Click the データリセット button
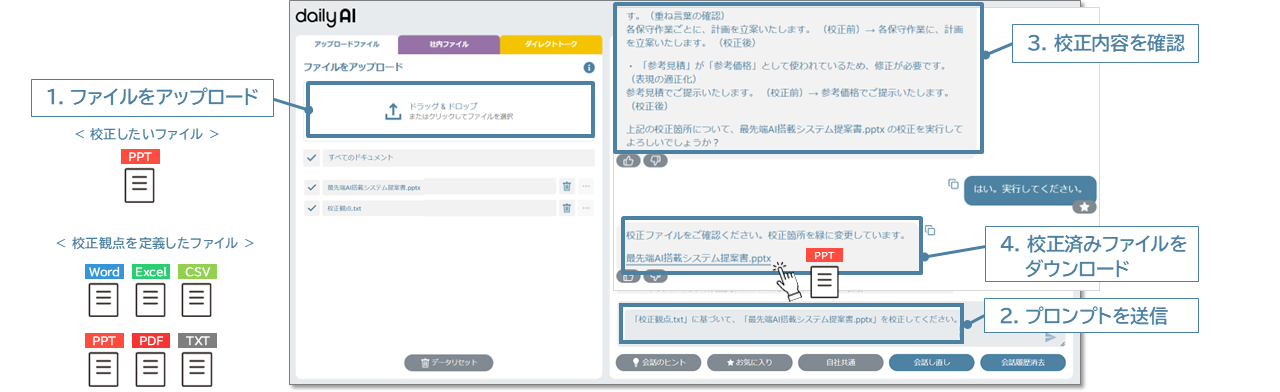The width and height of the screenshot is (1280, 392). pos(449,363)
